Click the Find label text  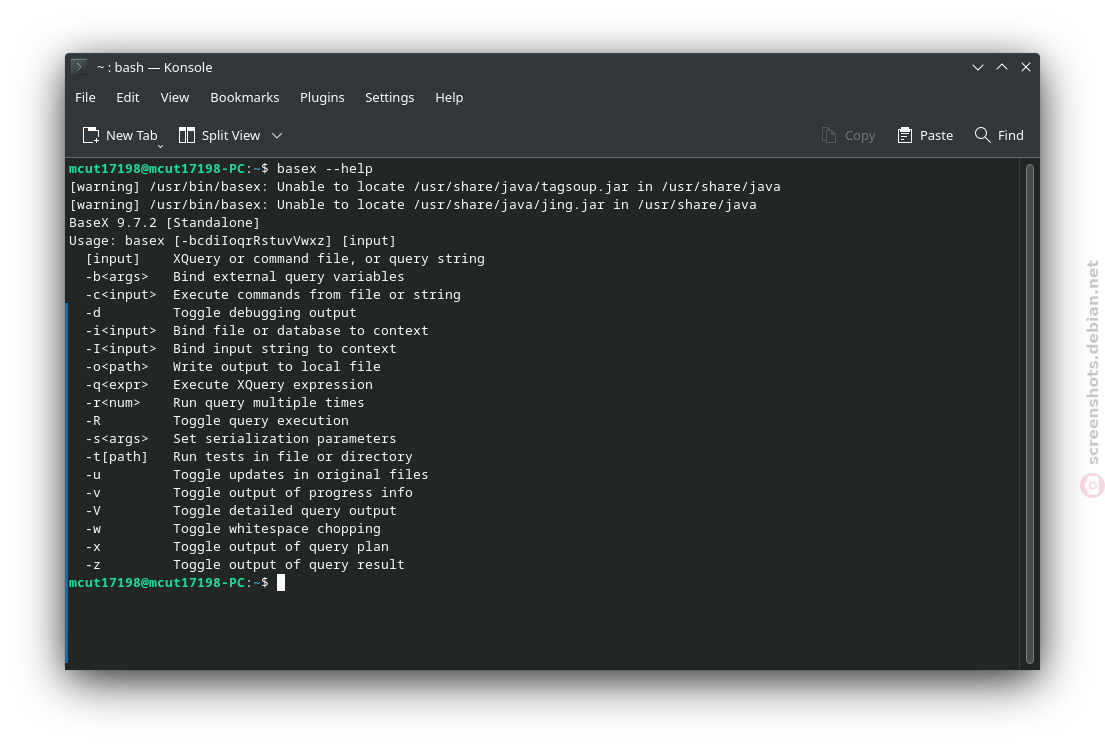tap(1011, 135)
